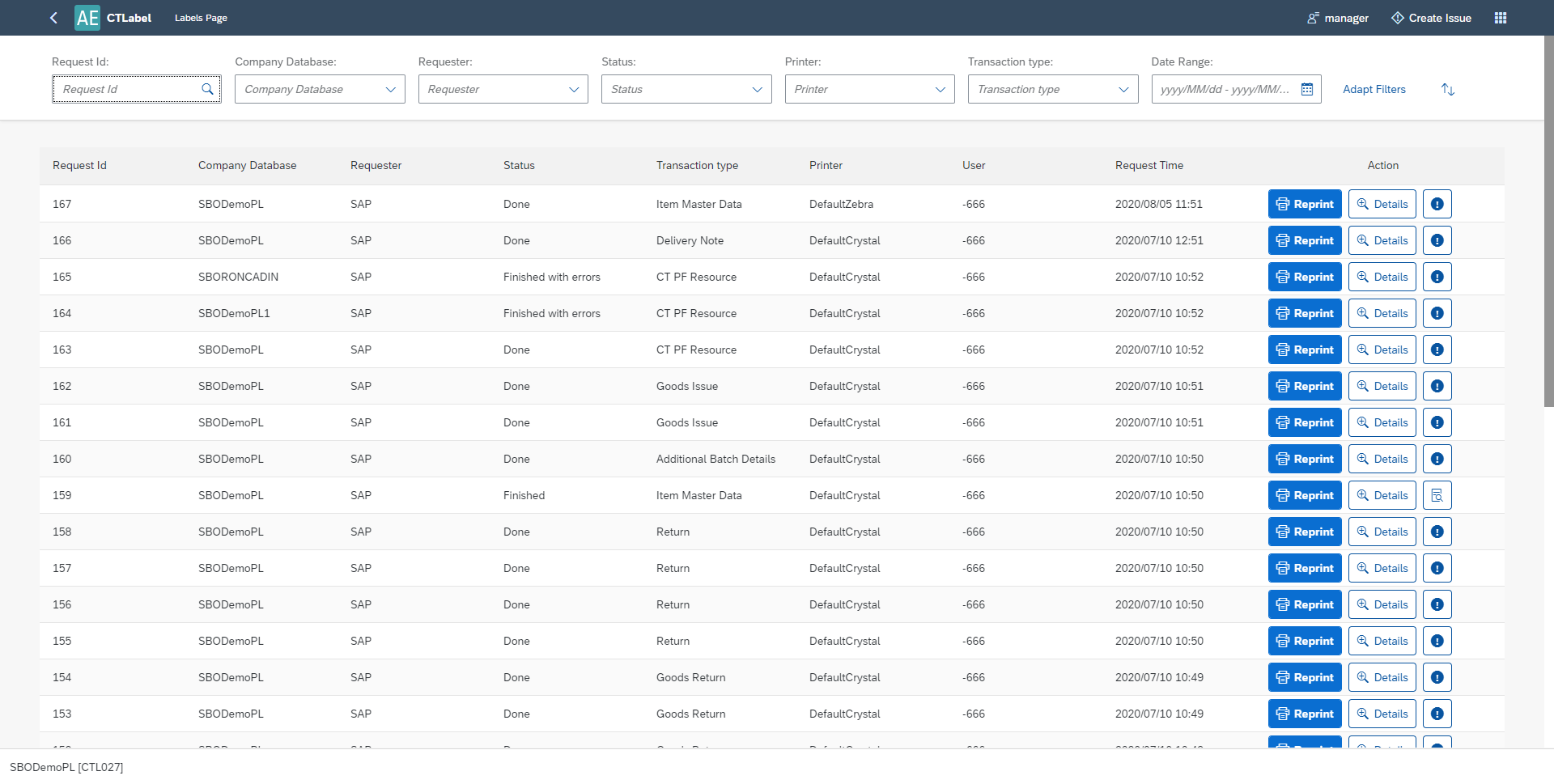Expand the Company Database dropdown
Image resolution: width=1554 pixels, height=784 pixels.
(390, 89)
